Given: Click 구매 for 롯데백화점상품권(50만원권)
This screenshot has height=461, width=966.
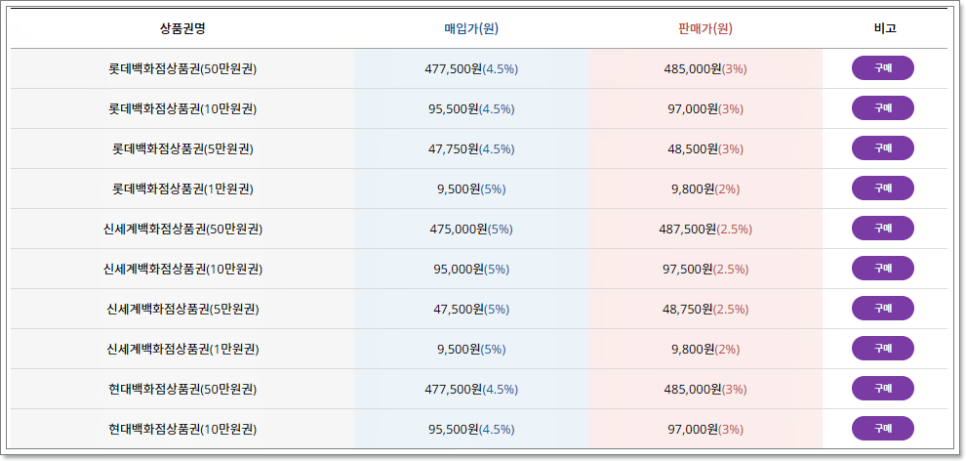Looking at the screenshot, I should coord(882,68).
